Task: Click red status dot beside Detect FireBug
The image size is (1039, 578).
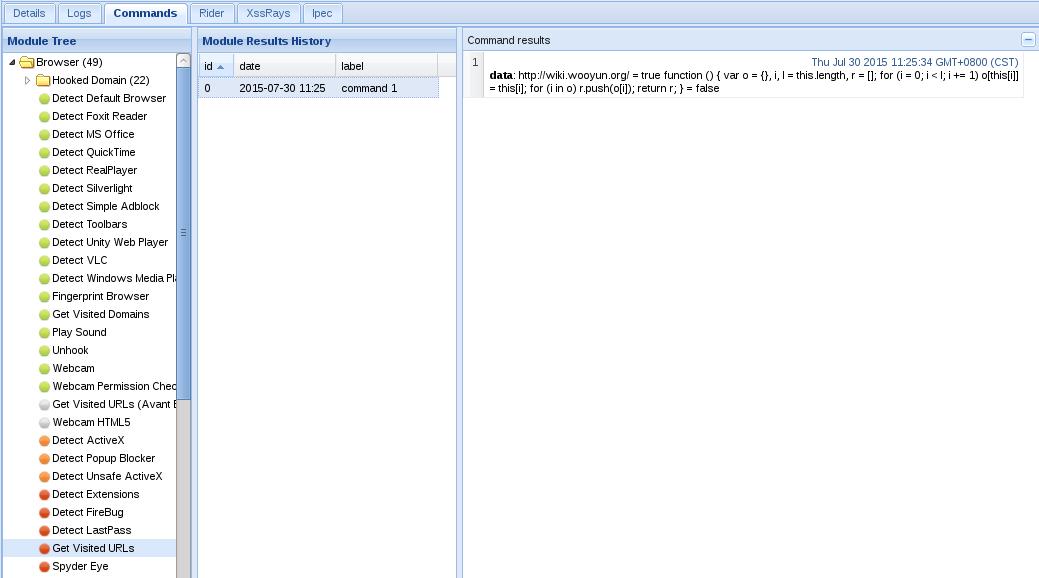Action: pyautogui.click(x=44, y=513)
